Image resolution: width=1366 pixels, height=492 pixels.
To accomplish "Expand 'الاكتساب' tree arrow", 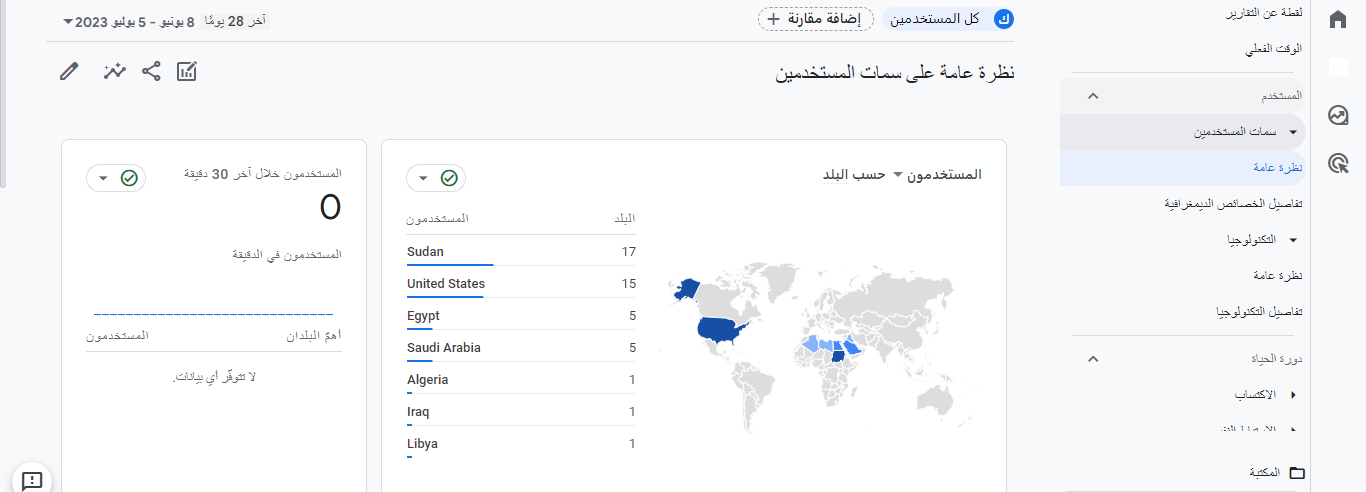I will point(1293,396).
